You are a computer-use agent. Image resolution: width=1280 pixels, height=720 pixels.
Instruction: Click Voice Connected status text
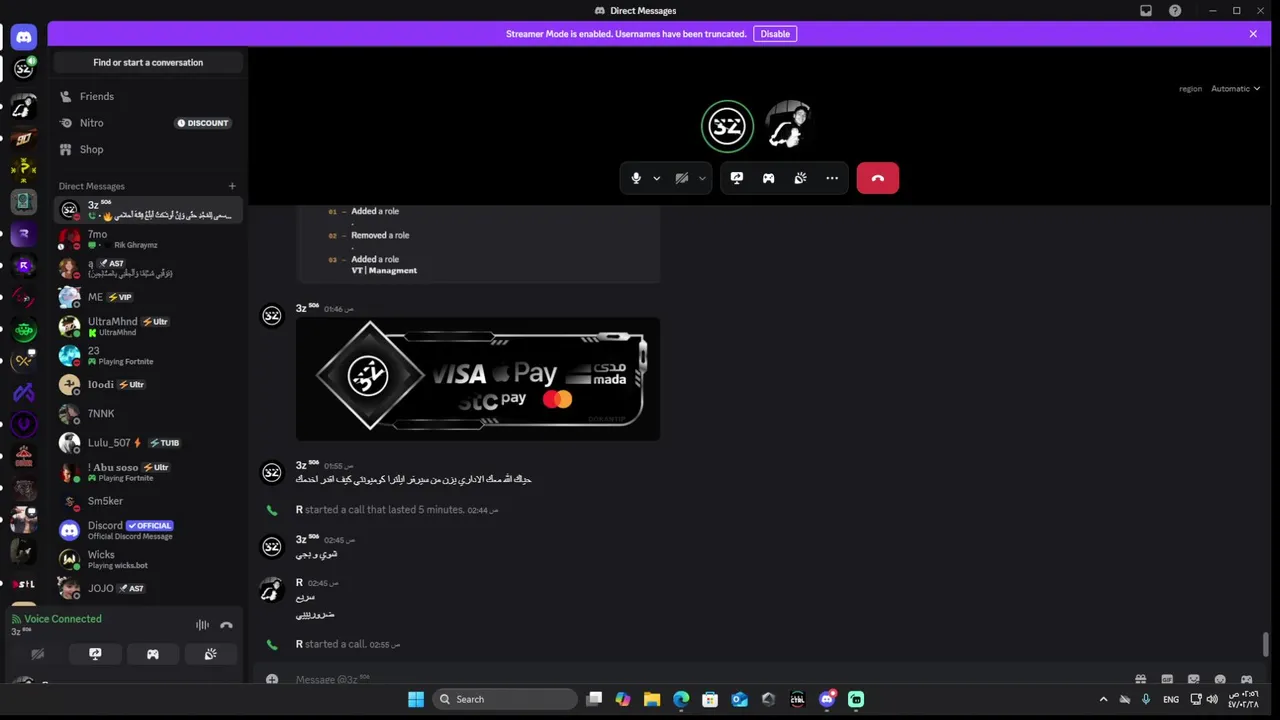pyautogui.click(x=62, y=619)
